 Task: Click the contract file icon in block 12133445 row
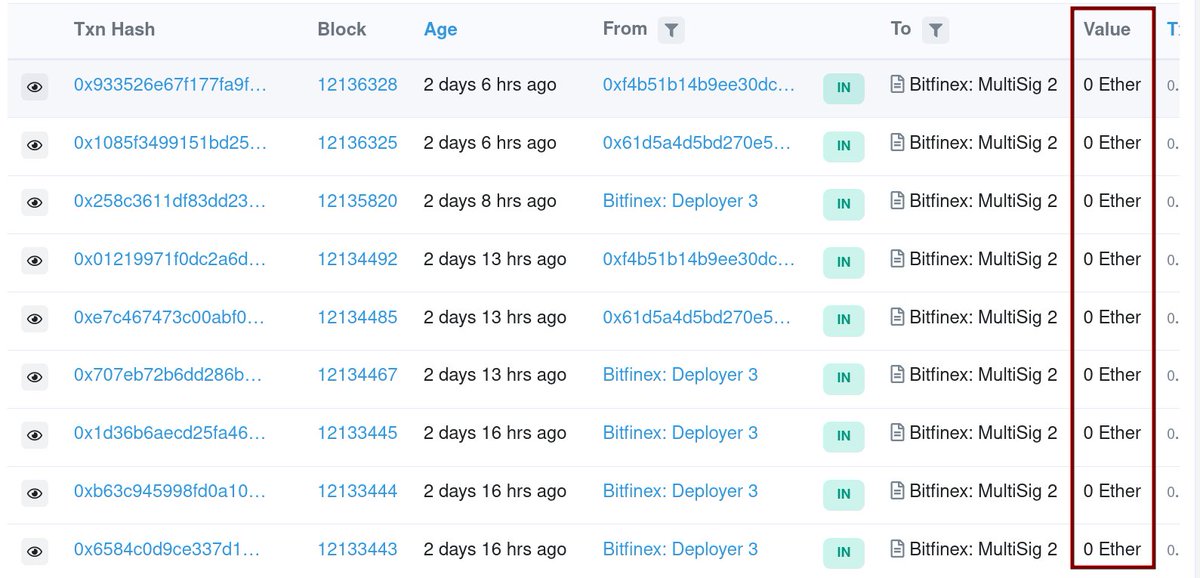point(897,433)
